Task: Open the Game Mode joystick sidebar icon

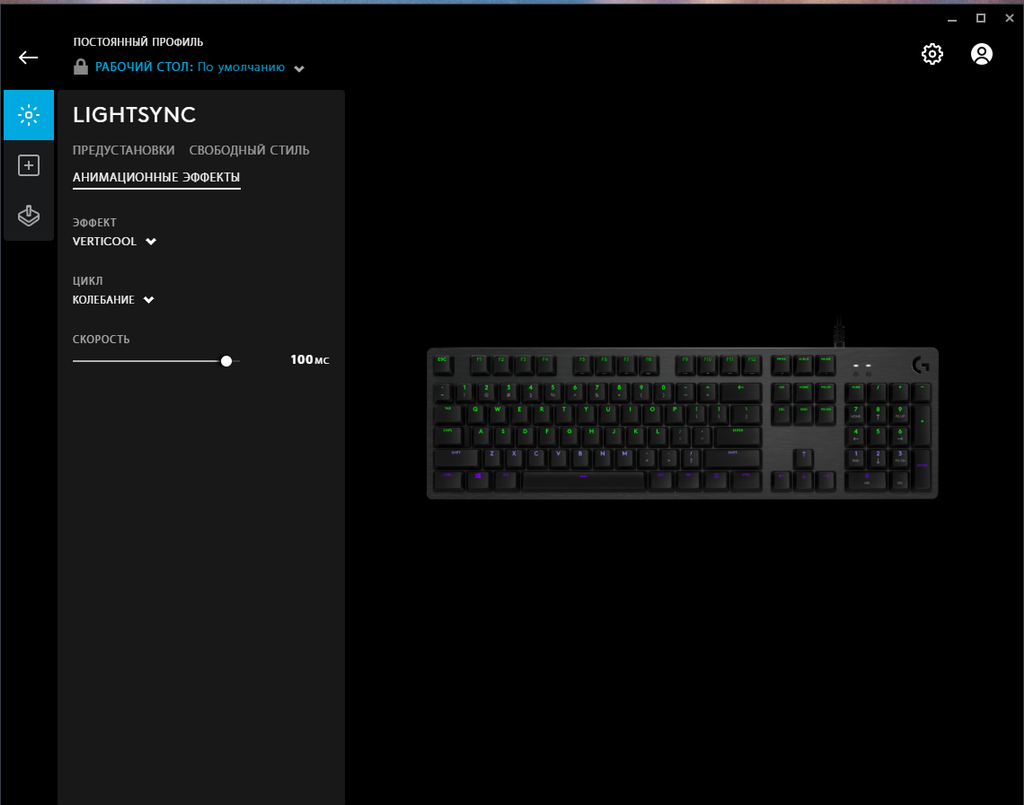Action: pyautogui.click(x=29, y=215)
